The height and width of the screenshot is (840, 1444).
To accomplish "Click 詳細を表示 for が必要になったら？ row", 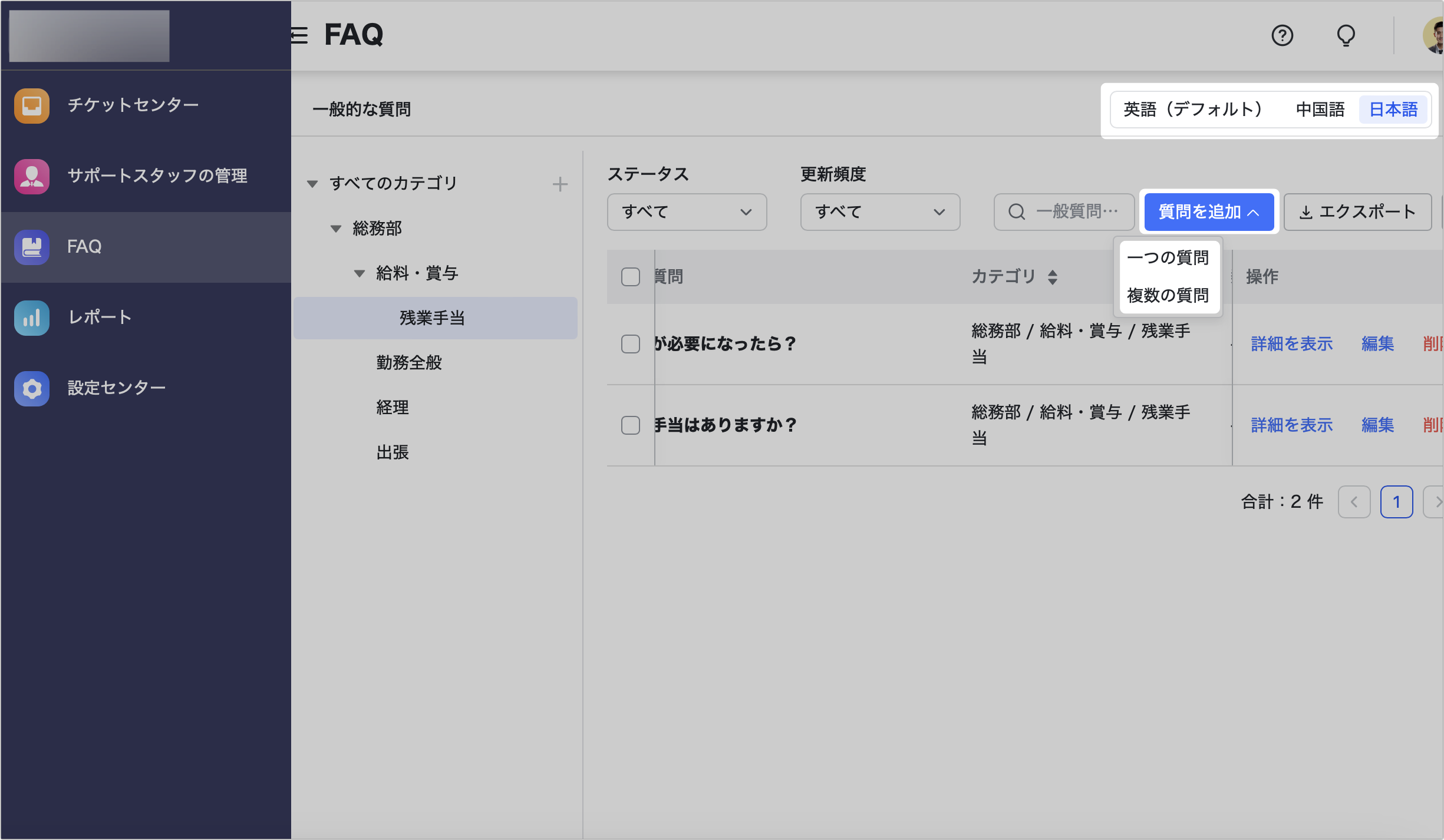I will [x=1292, y=344].
